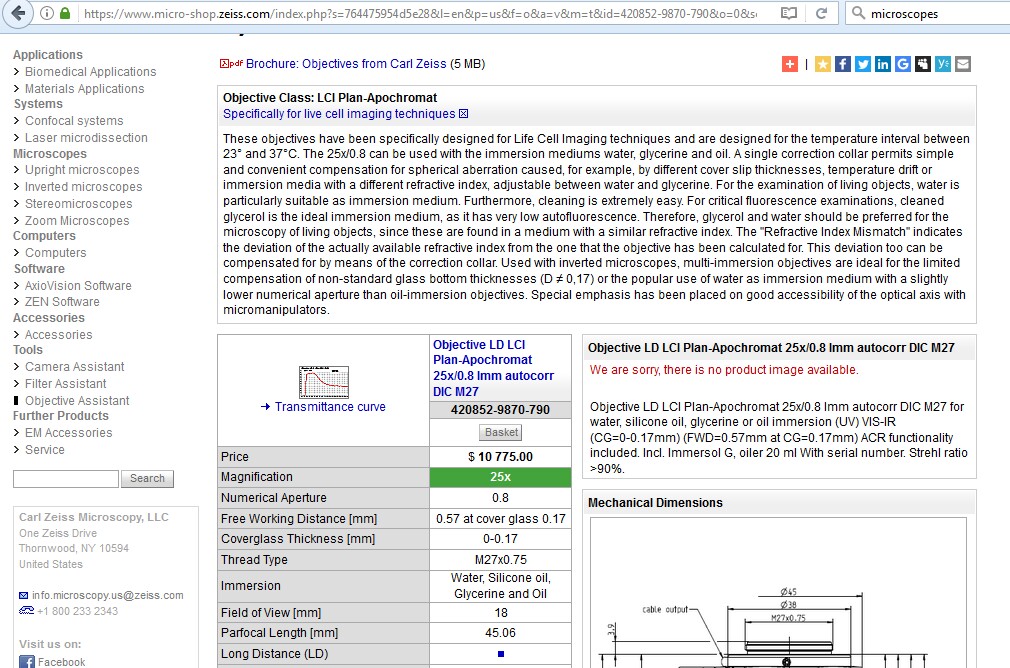Screen dimensions: 1010x668
Task: Reload the current page
Action: click(x=821, y=13)
